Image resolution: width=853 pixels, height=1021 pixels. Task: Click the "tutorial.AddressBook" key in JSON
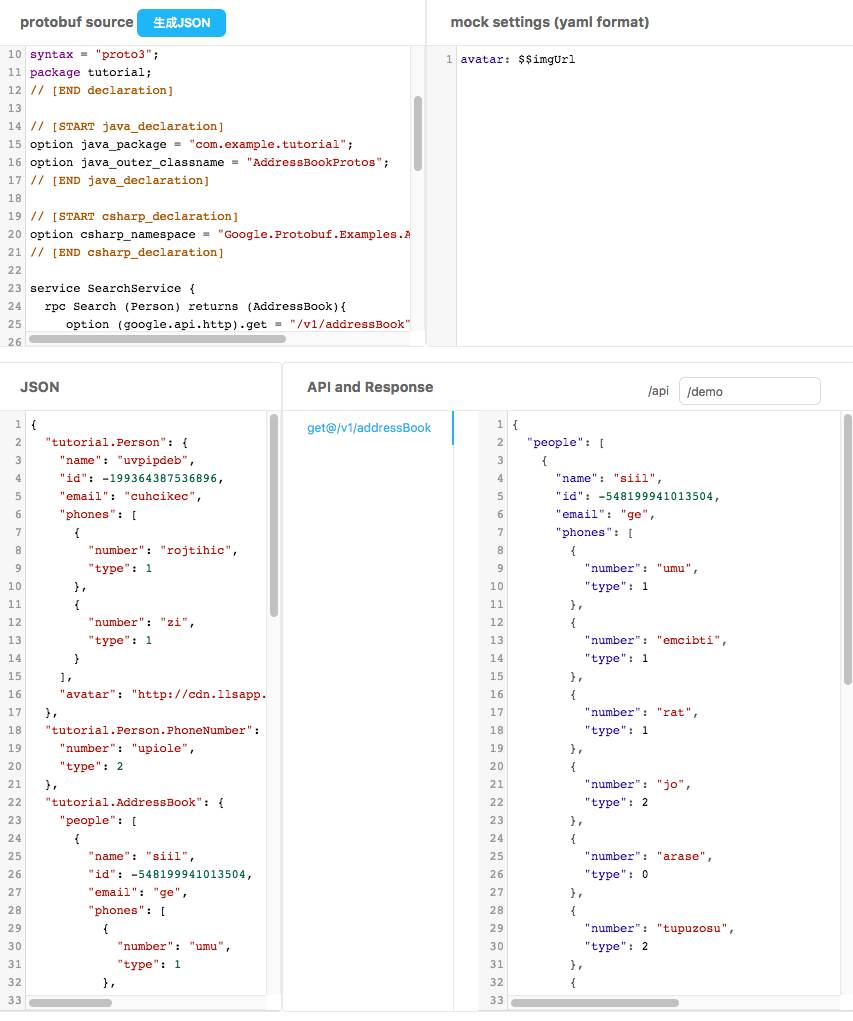click(124, 802)
